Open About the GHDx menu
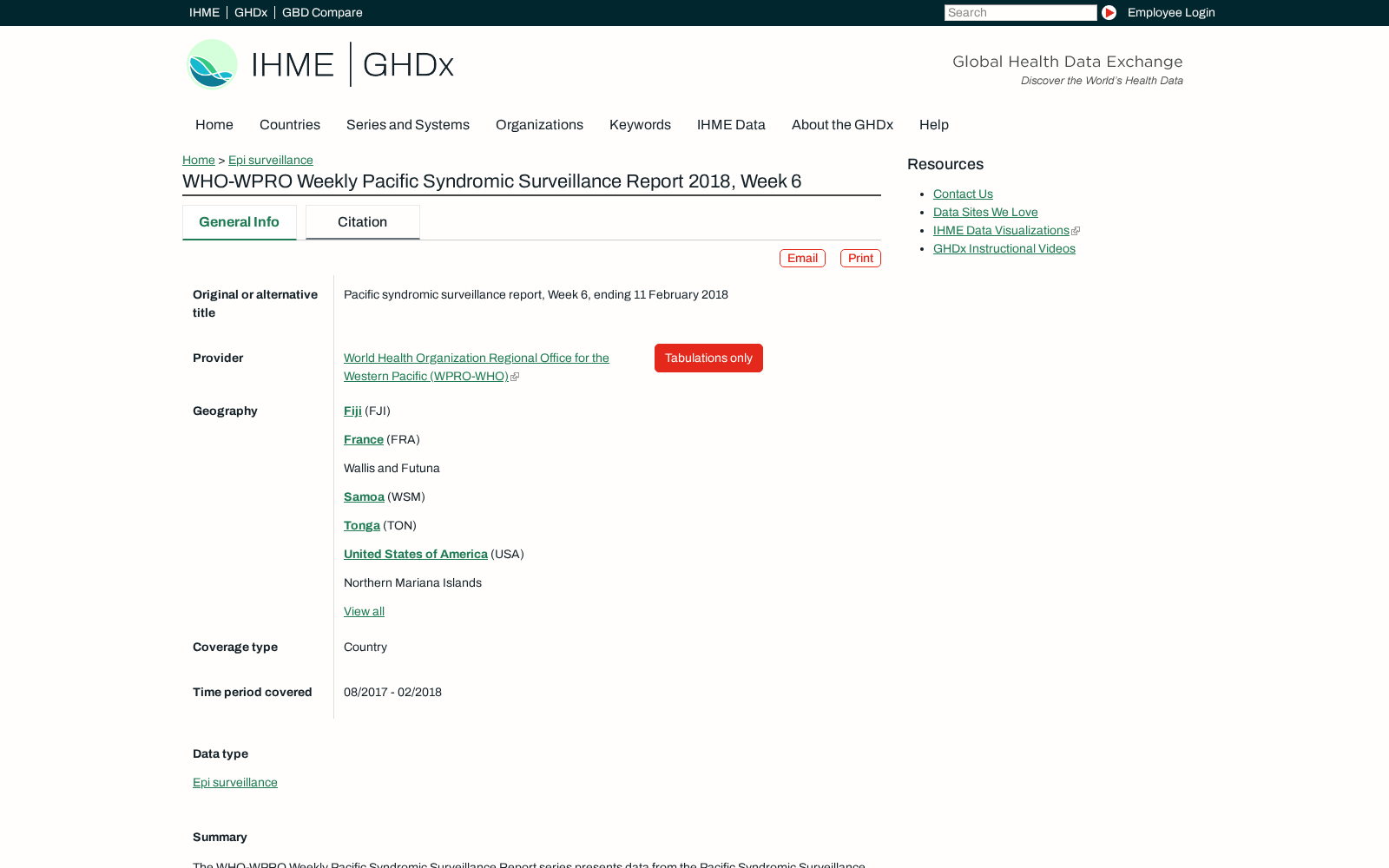 [842, 125]
